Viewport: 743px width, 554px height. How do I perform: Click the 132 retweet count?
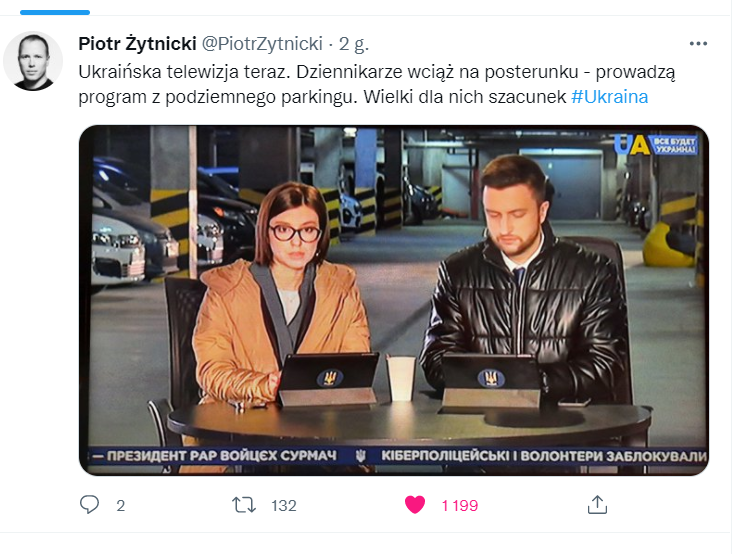click(x=283, y=506)
